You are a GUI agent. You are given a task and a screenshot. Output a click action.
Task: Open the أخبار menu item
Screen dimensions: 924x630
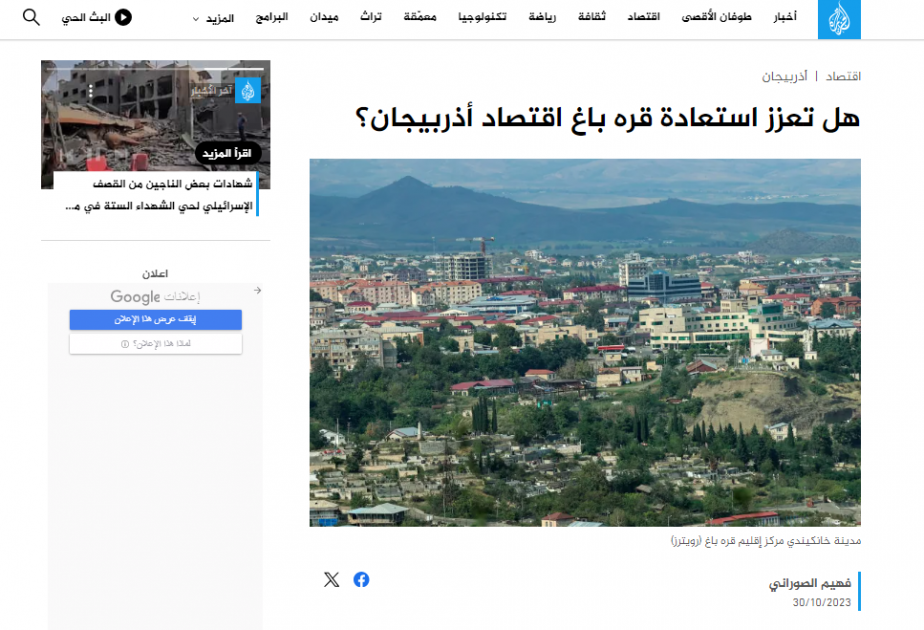(785, 17)
